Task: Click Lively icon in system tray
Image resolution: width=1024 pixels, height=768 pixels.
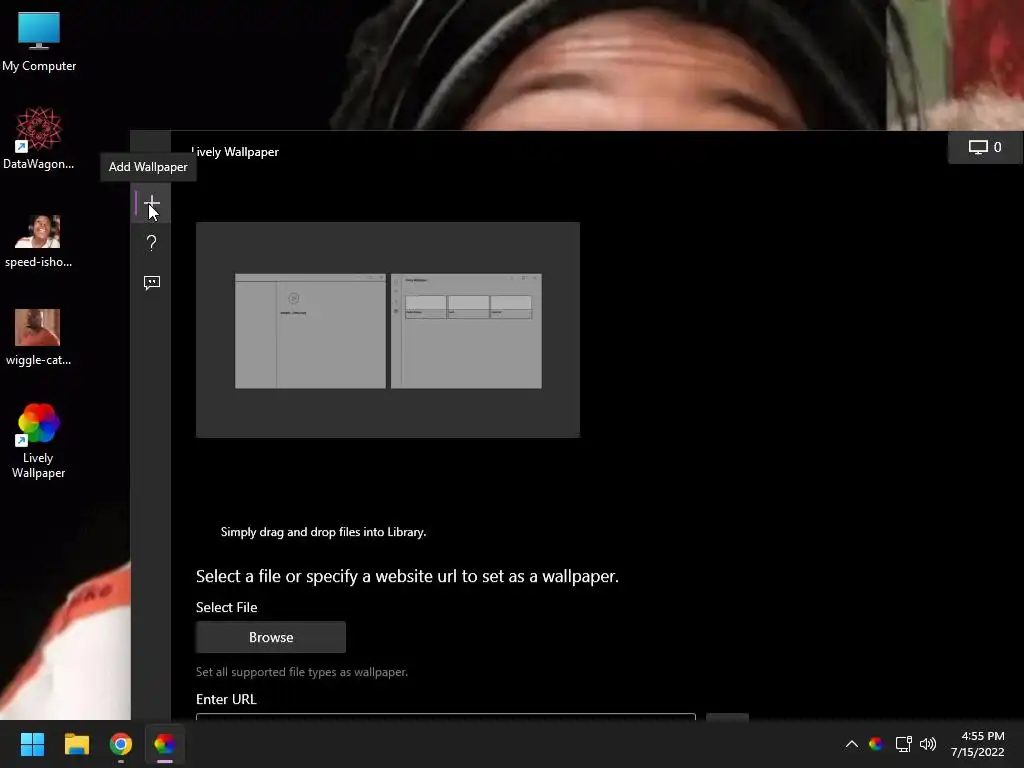Action: pos(876,744)
